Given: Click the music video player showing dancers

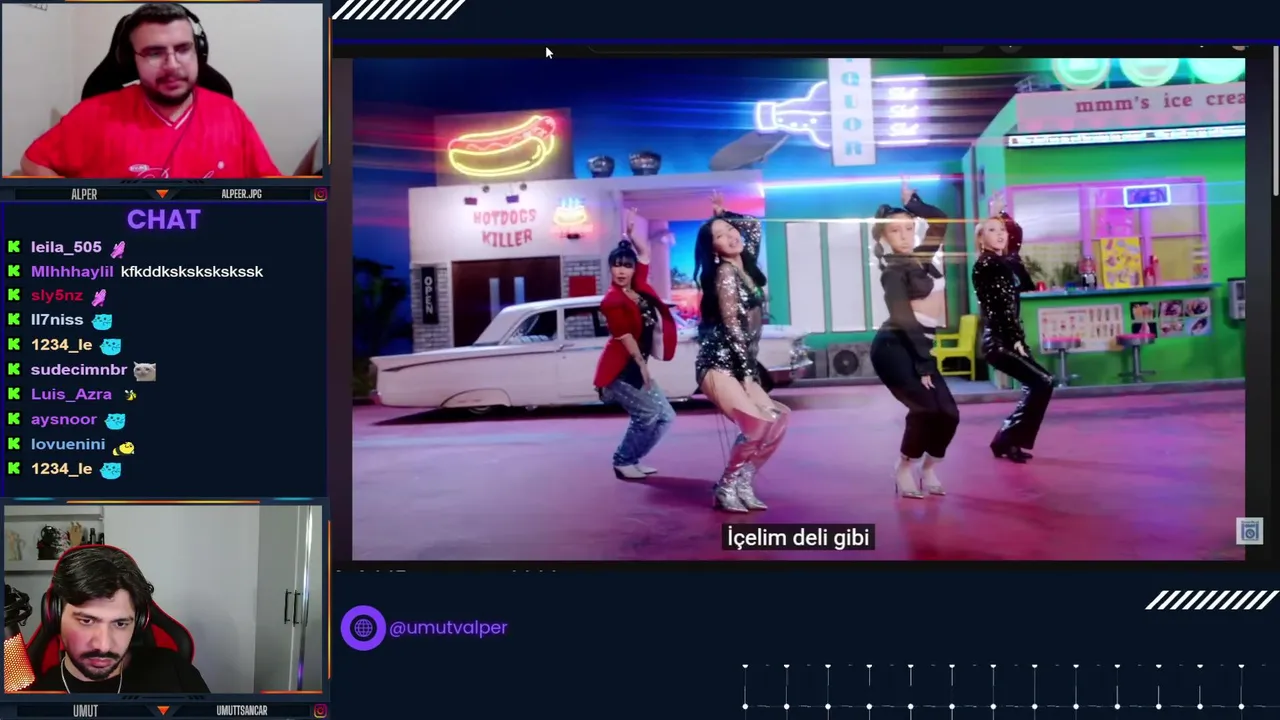Looking at the screenshot, I should (798, 309).
